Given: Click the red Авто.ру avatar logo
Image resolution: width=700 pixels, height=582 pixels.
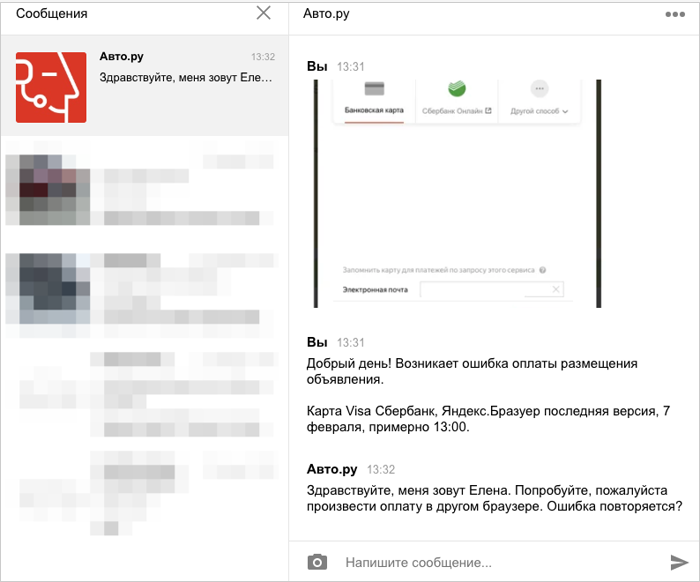Looking at the screenshot, I should (51, 89).
